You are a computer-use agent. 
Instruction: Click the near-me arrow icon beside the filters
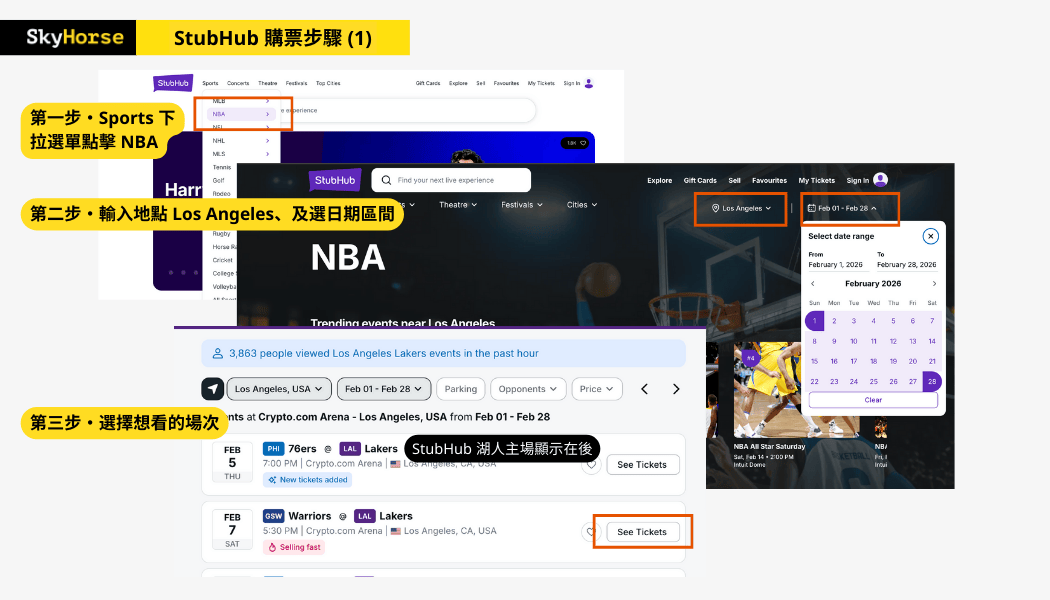click(212, 389)
